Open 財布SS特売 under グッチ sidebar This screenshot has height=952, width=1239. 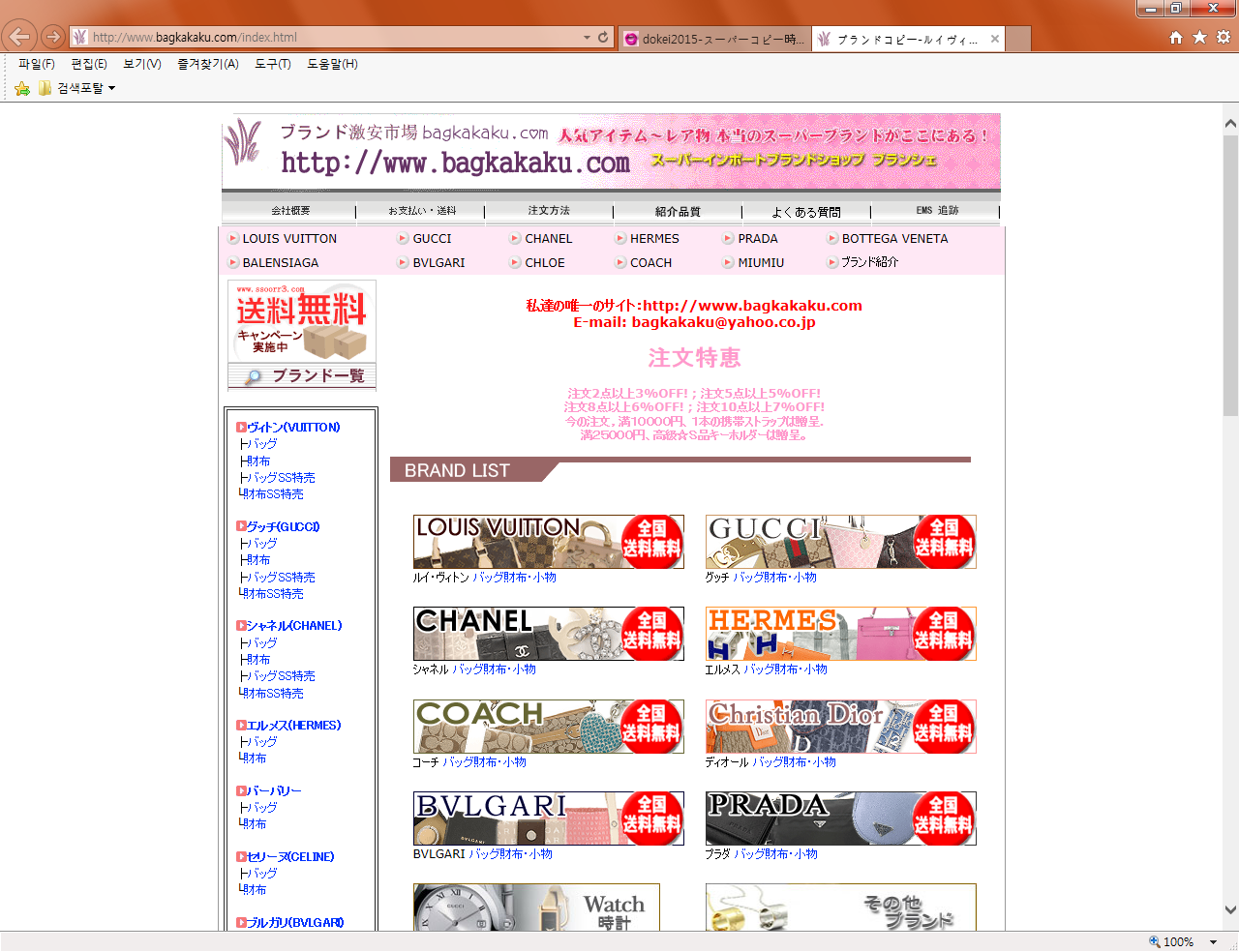tap(273, 593)
